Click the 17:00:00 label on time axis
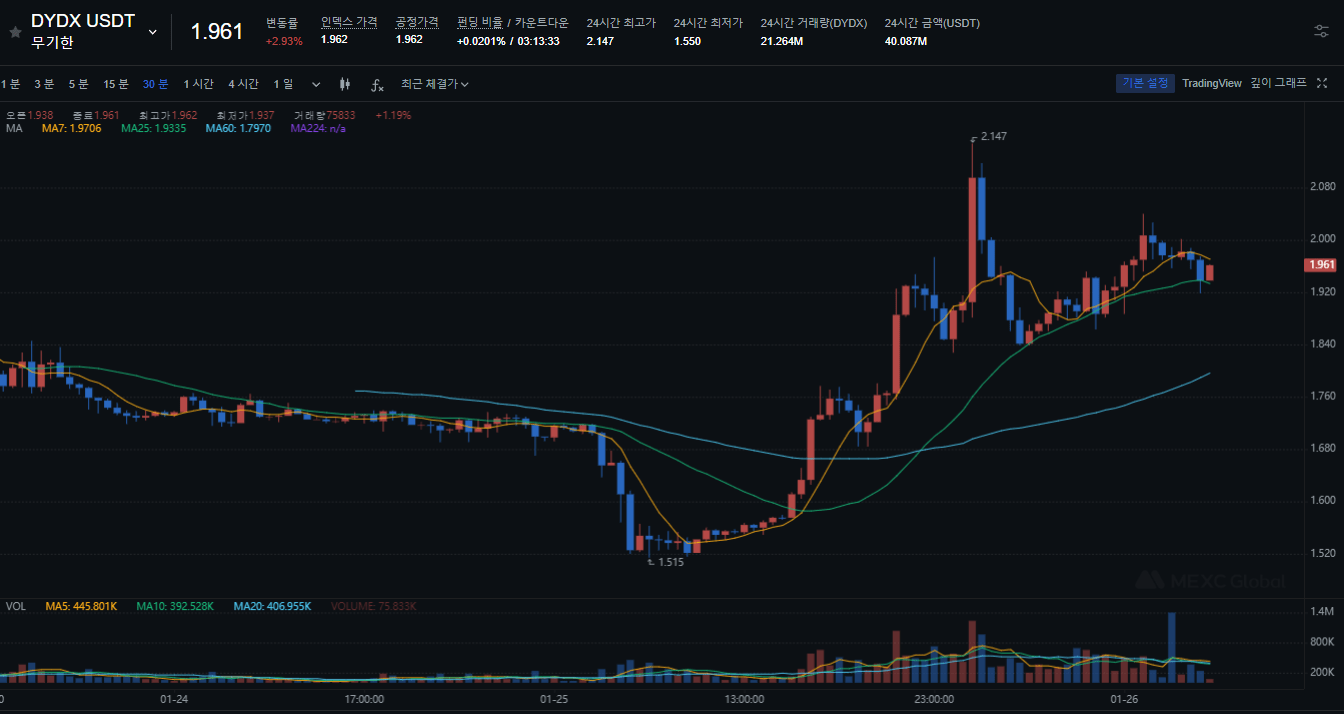Image resolution: width=1344 pixels, height=714 pixels. click(x=364, y=698)
